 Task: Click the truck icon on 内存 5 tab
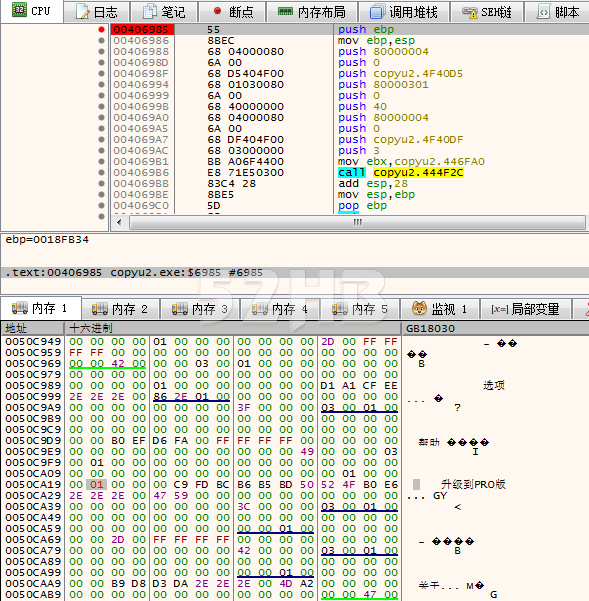click(340, 309)
